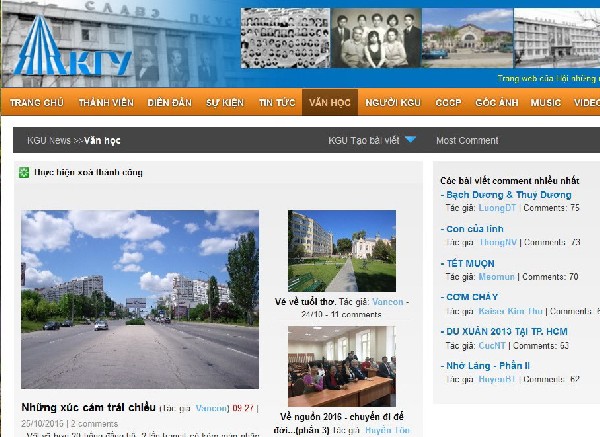Click the KGU Tạo bài viết label
Viewport: 600px width, 437px height.
click(364, 140)
